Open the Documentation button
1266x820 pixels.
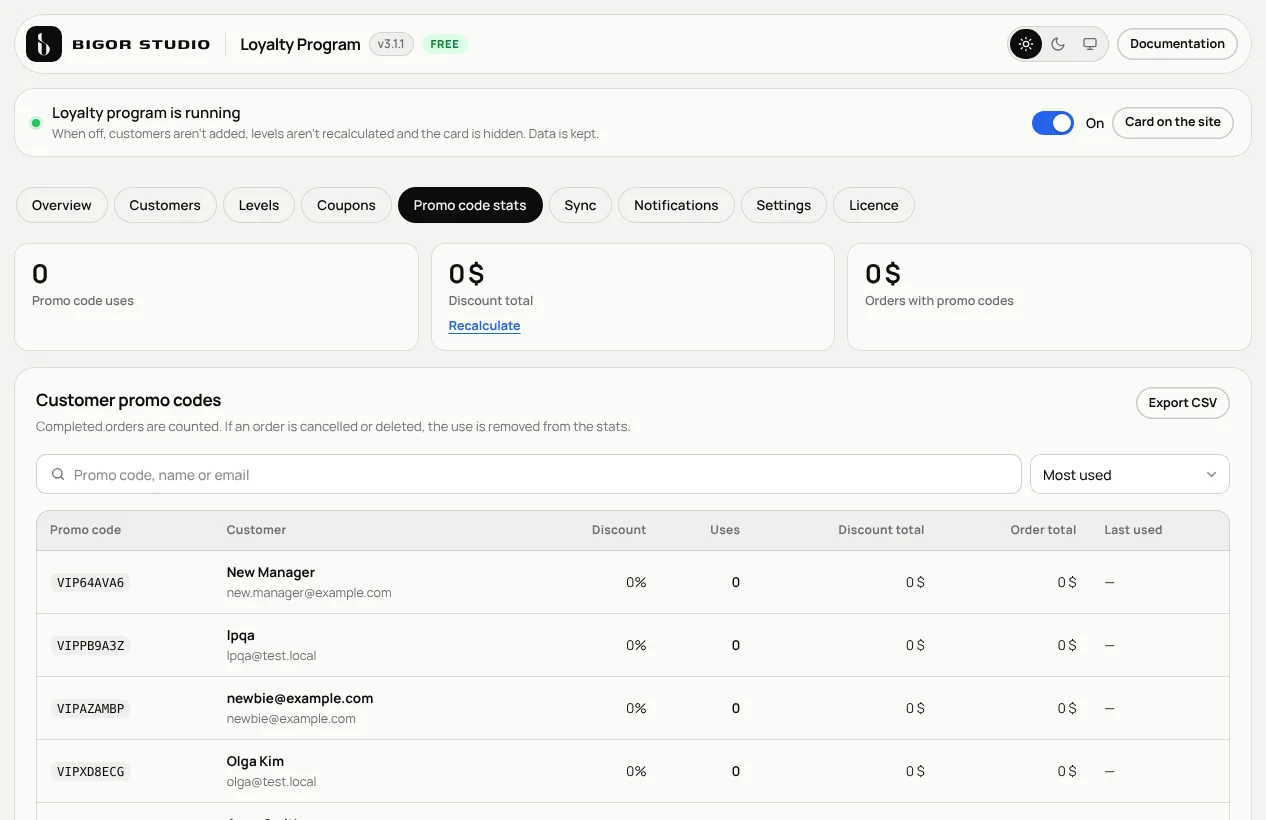tap(1177, 44)
